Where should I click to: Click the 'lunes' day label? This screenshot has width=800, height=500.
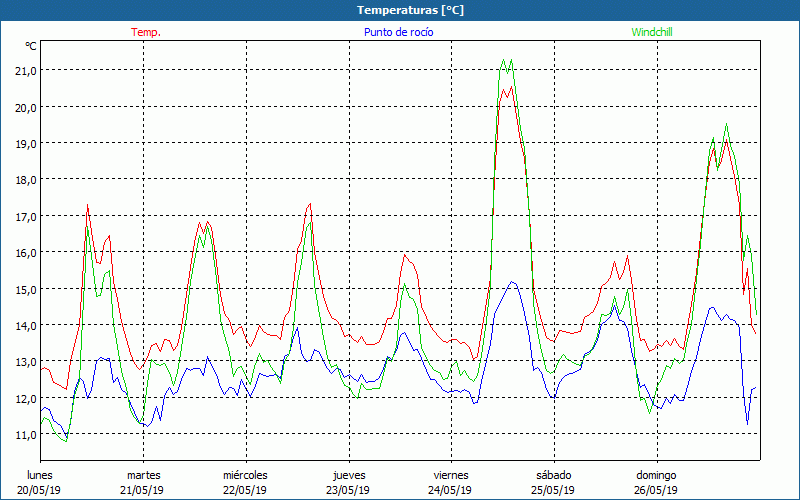(x=40, y=475)
